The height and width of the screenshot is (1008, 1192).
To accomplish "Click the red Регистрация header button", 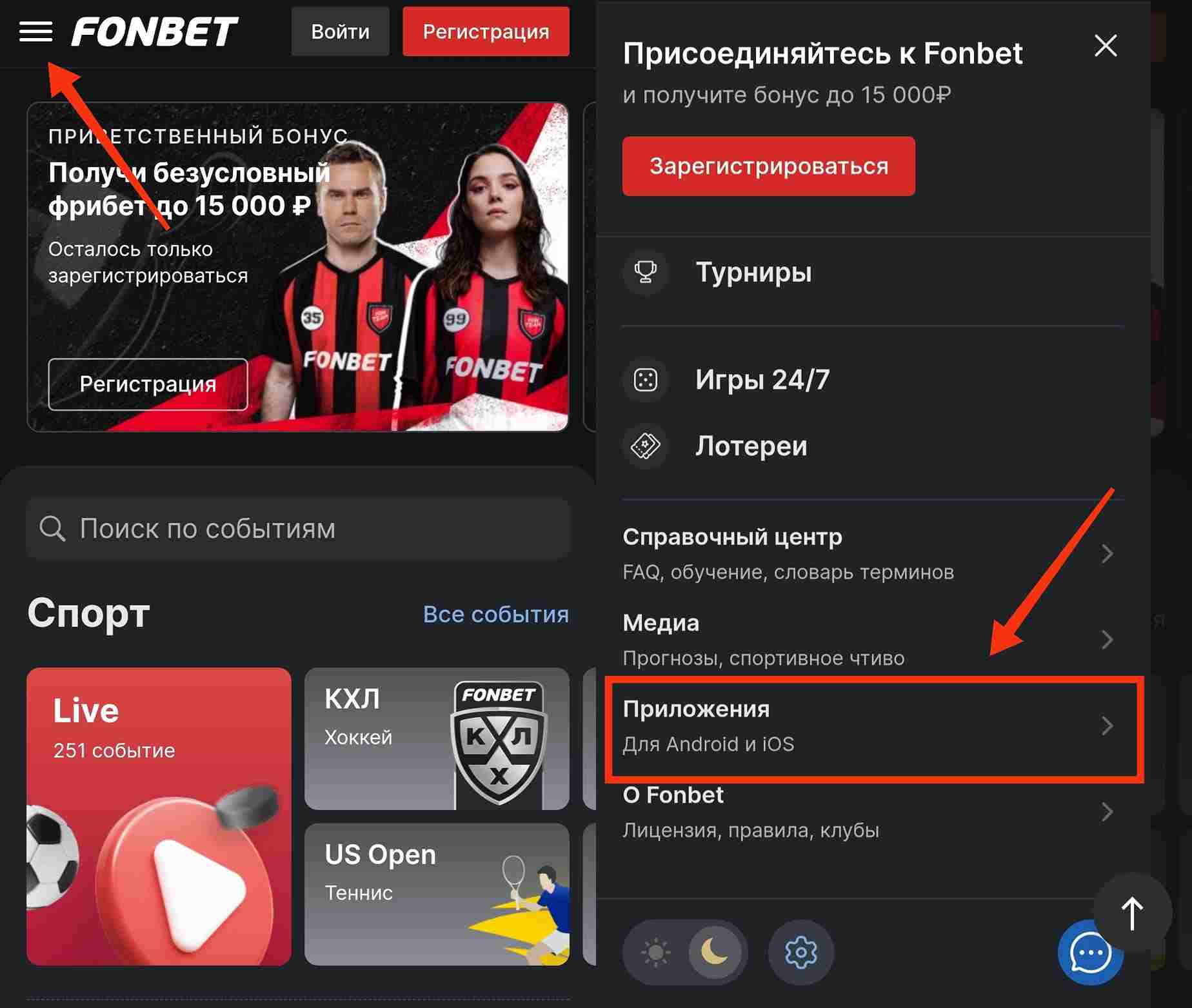I will pos(486,32).
